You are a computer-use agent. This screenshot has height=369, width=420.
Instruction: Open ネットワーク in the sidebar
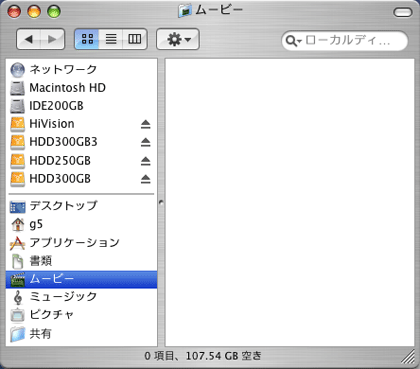pyautogui.click(x=81, y=70)
